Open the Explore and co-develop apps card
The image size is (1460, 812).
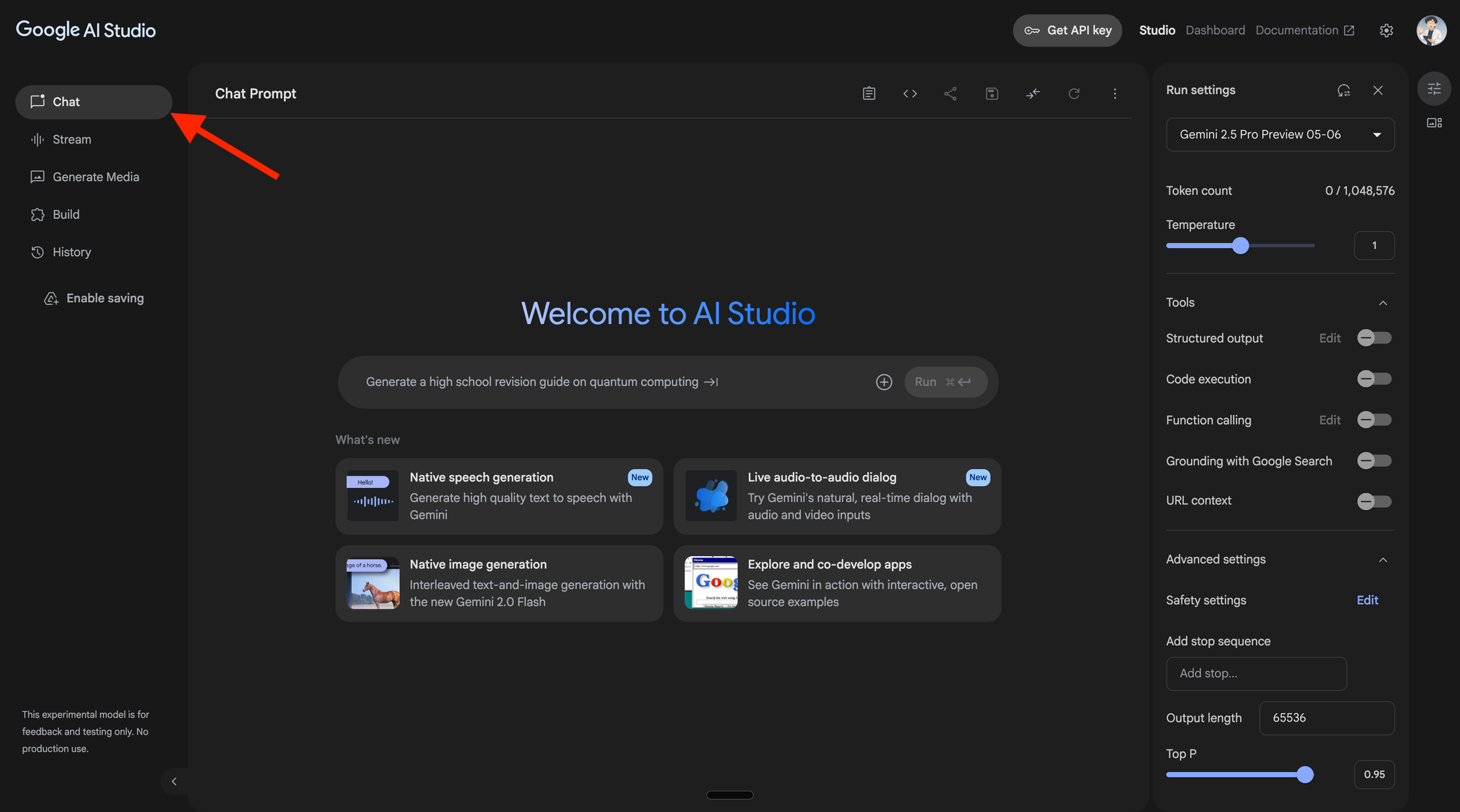837,584
